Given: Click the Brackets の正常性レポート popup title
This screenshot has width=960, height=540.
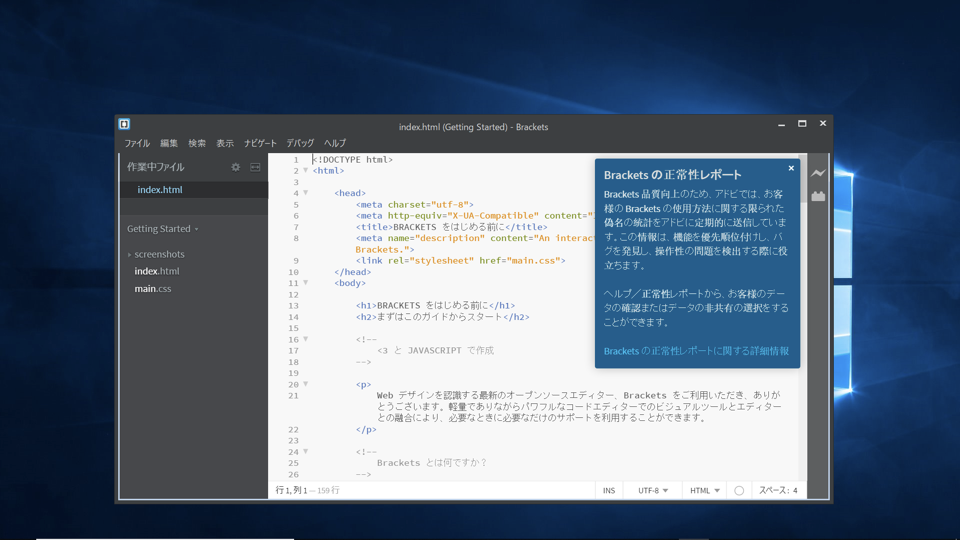Looking at the screenshot, I should 672,175.
